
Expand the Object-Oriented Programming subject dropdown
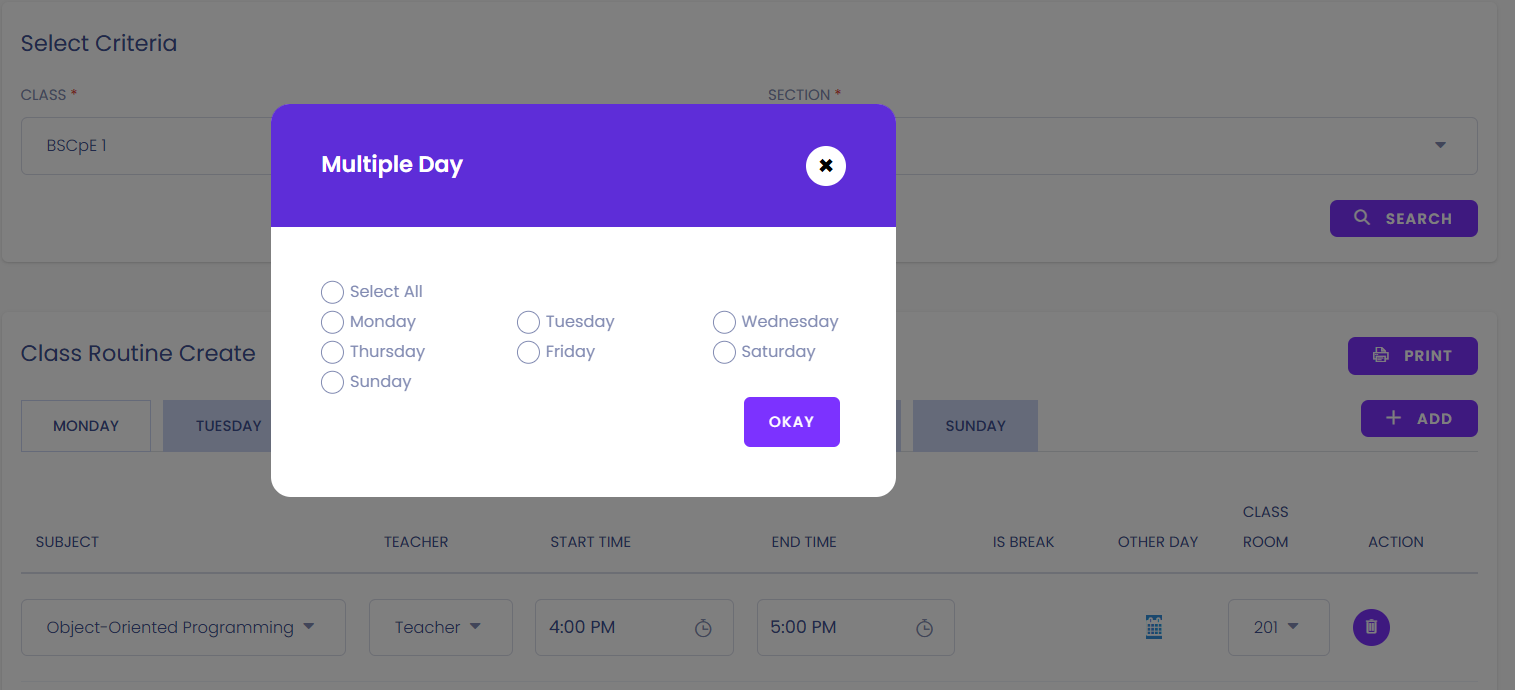click(183, 627)
